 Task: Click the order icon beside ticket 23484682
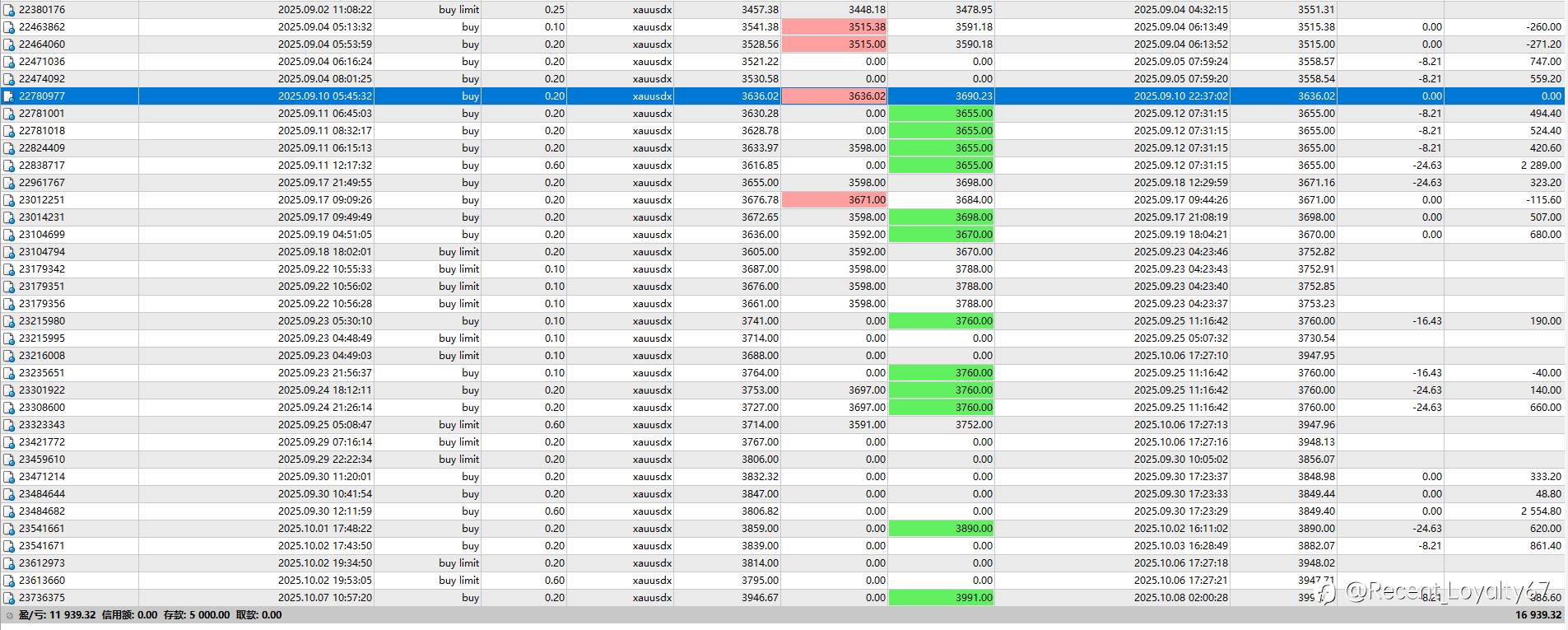click(x=9, y=511)
